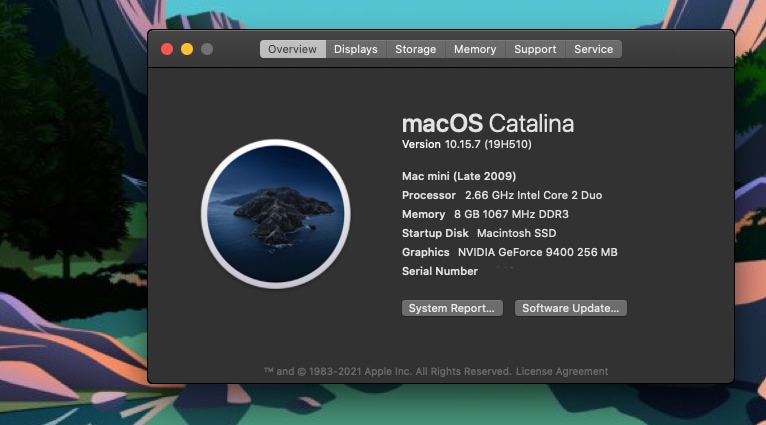Click 'NVIDIA GeForce 9400 256 MB' graphics value
This screenshot has width=766, height=425.
pos(537,252)
